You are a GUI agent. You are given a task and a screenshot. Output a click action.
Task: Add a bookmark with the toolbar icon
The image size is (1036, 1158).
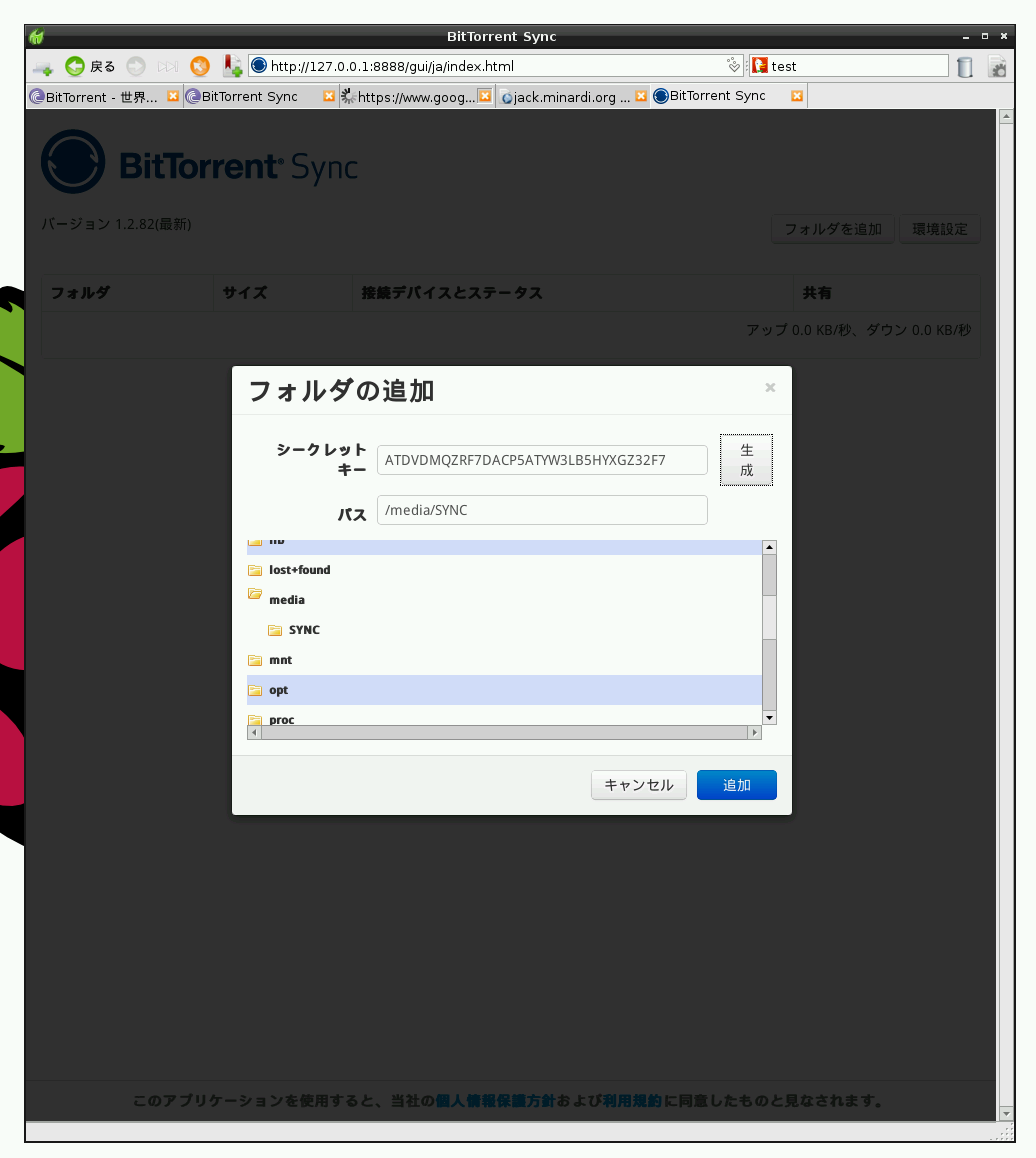[x=233, y=66]
